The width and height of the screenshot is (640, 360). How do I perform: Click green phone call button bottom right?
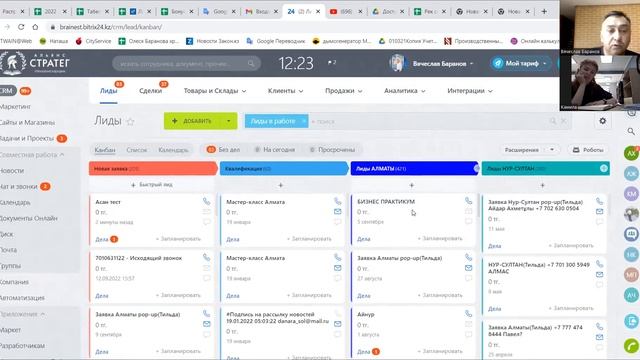click(631, 346)
